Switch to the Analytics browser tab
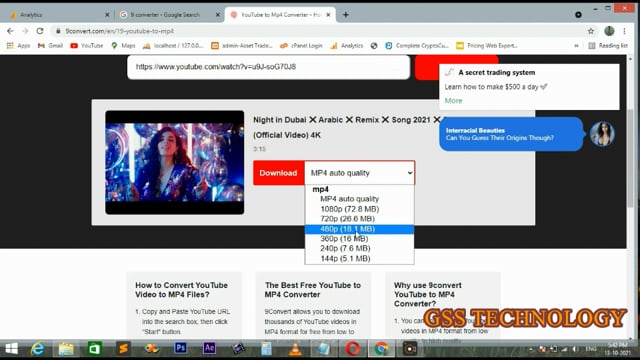Viewport: 640px width, 360px height. 57,15
